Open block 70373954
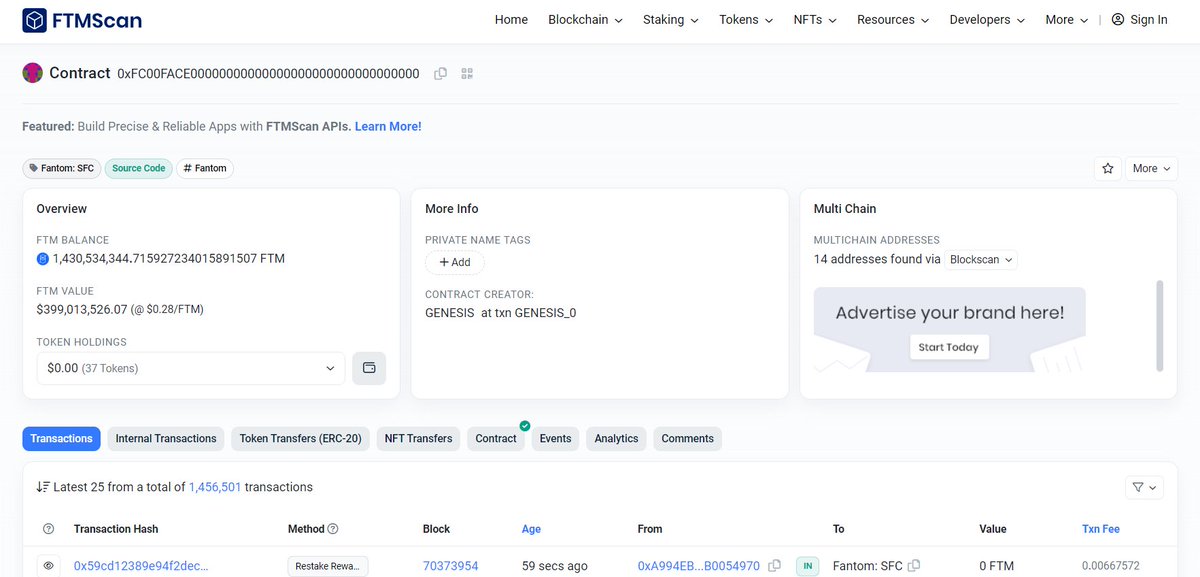This screenshot has height=577, width=1200. [451, 566]
